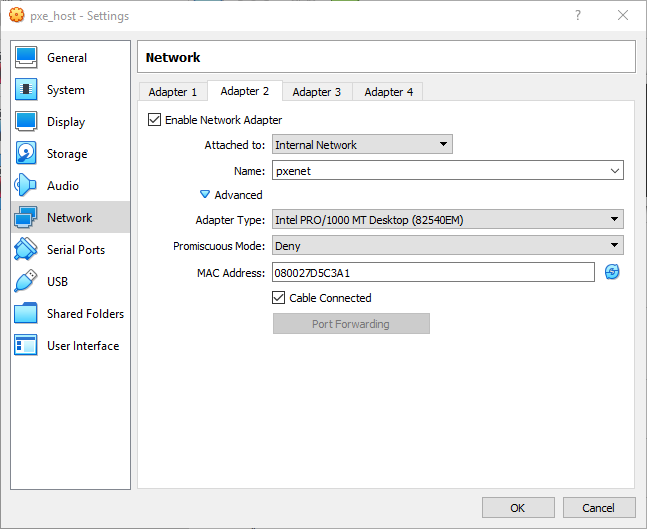Toggle the Cable Connected checkbox
Image resolution: width=647 pixels, height=529 pixels.
click(x=279, y=298)
